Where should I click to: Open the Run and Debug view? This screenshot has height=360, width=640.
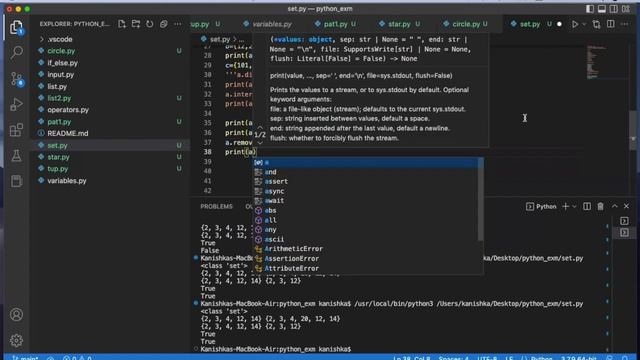[x=16, y=104]
